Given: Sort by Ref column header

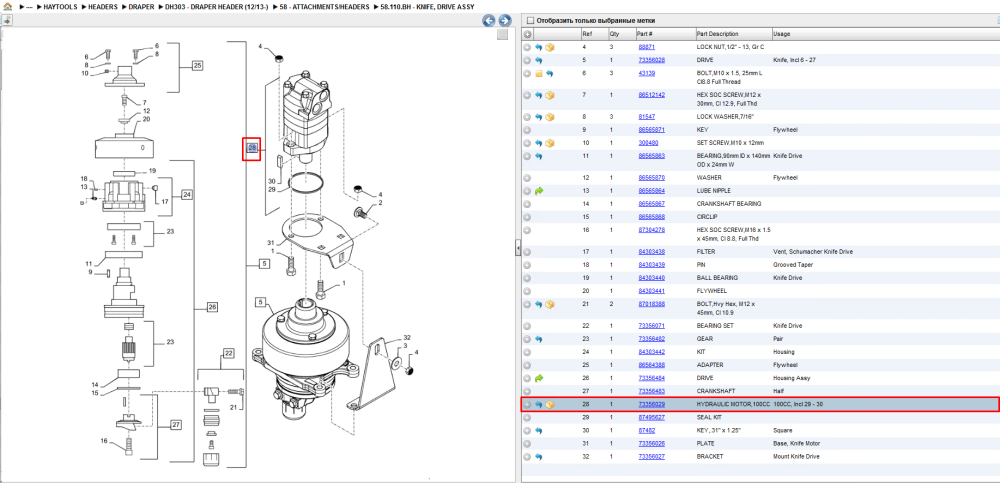Looking at the screenshot, I should click(586, 34).
